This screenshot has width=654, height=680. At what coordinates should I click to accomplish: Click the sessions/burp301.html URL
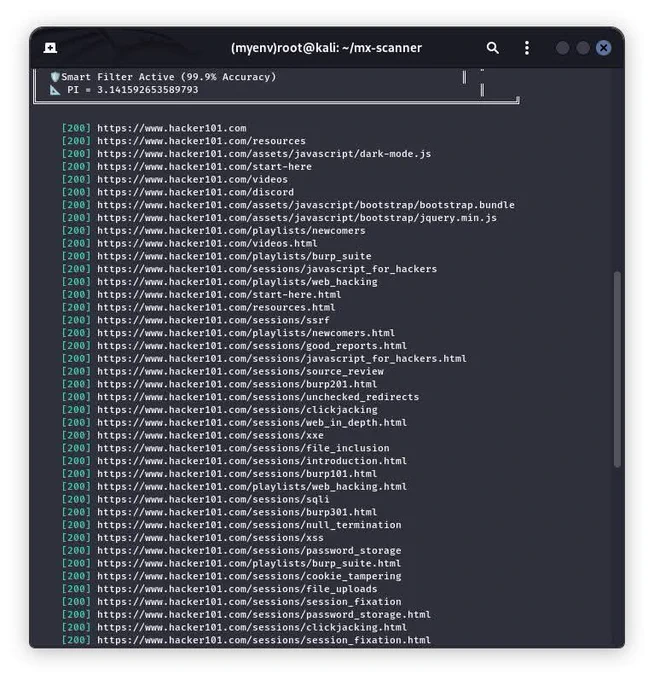point(237,512)
